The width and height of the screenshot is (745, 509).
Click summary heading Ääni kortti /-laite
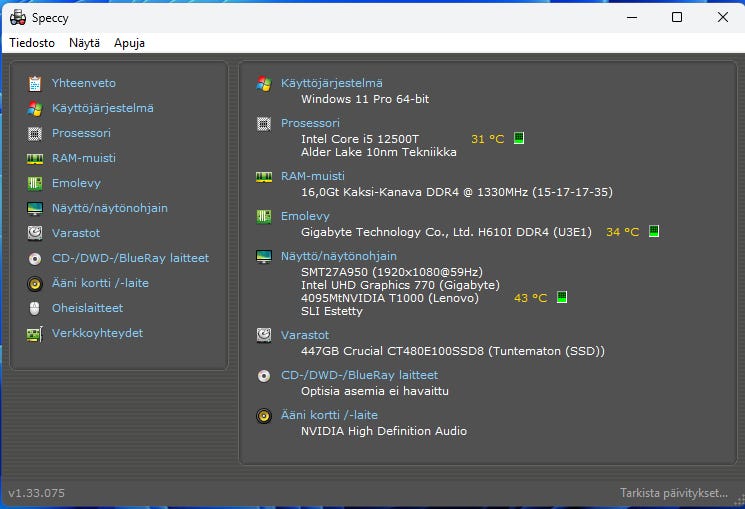(x=329, y=415)
